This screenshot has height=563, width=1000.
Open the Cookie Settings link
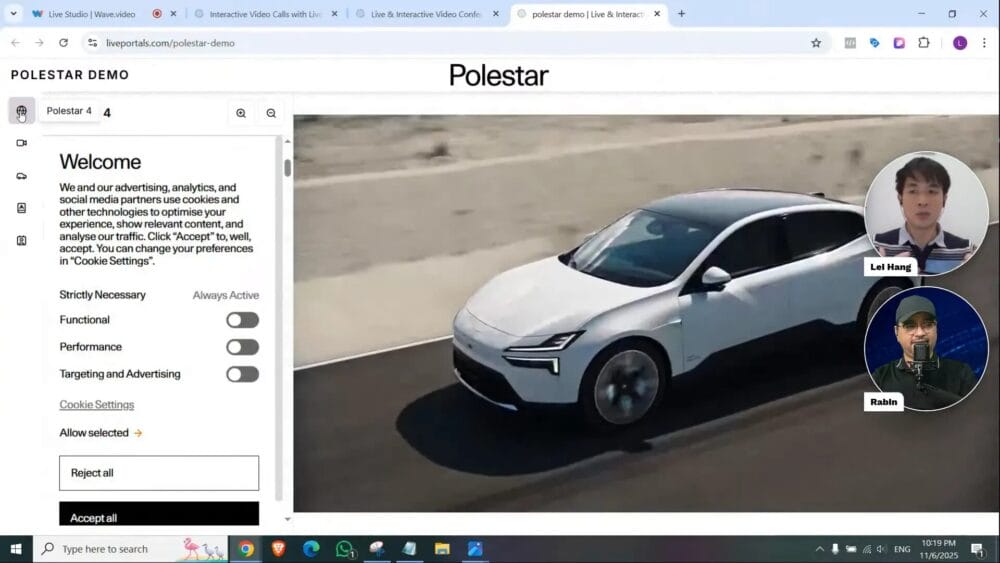coord(96,405)
